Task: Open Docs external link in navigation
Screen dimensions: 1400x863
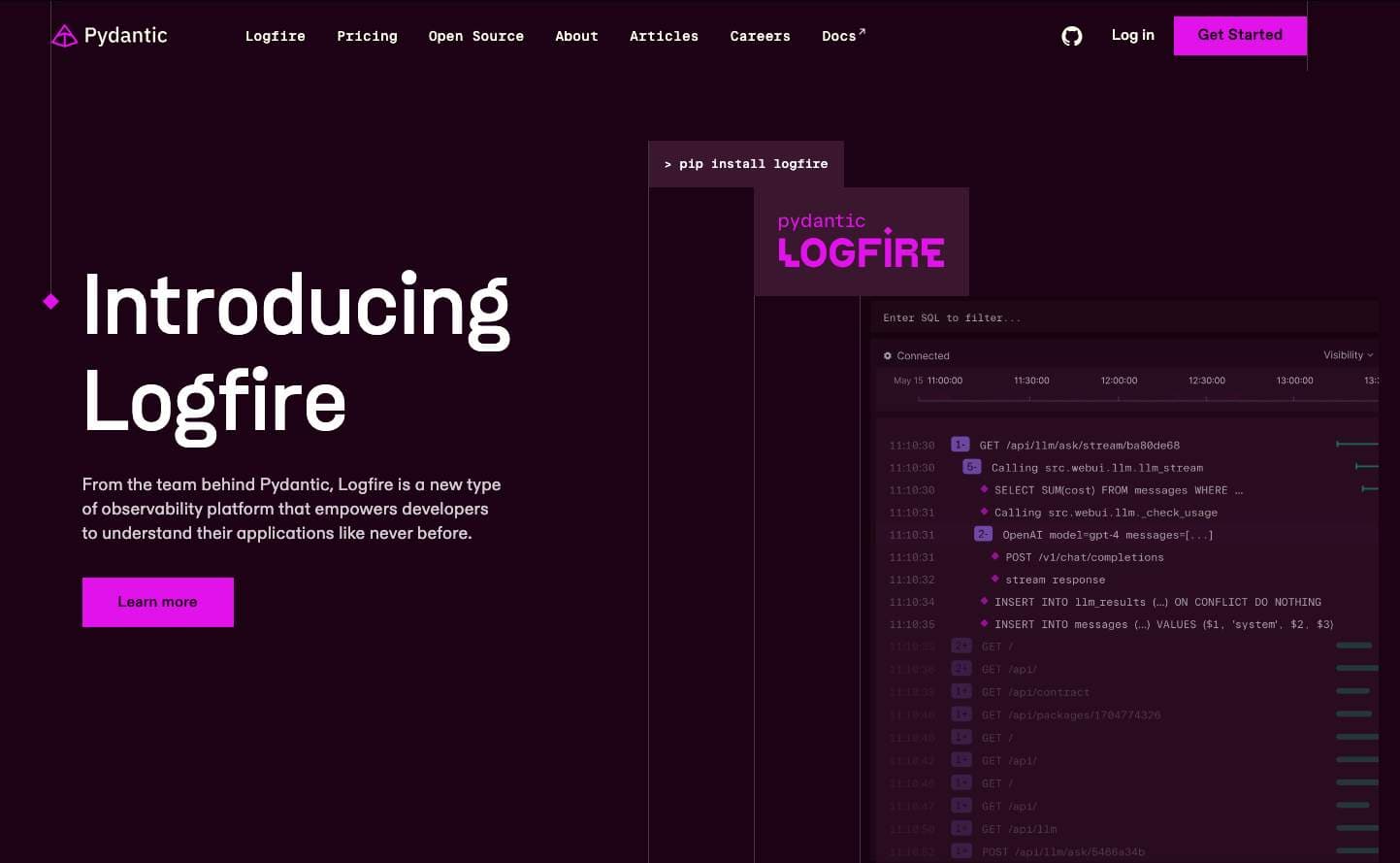Action: 842,36
